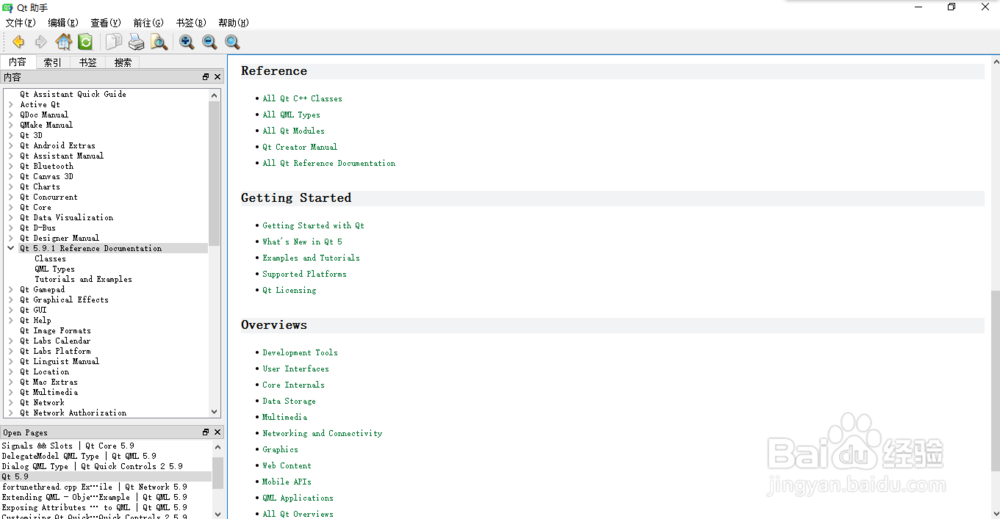Expand the Qt Core tree node
The image size is (1000, 519).
(x=11, y=207)
